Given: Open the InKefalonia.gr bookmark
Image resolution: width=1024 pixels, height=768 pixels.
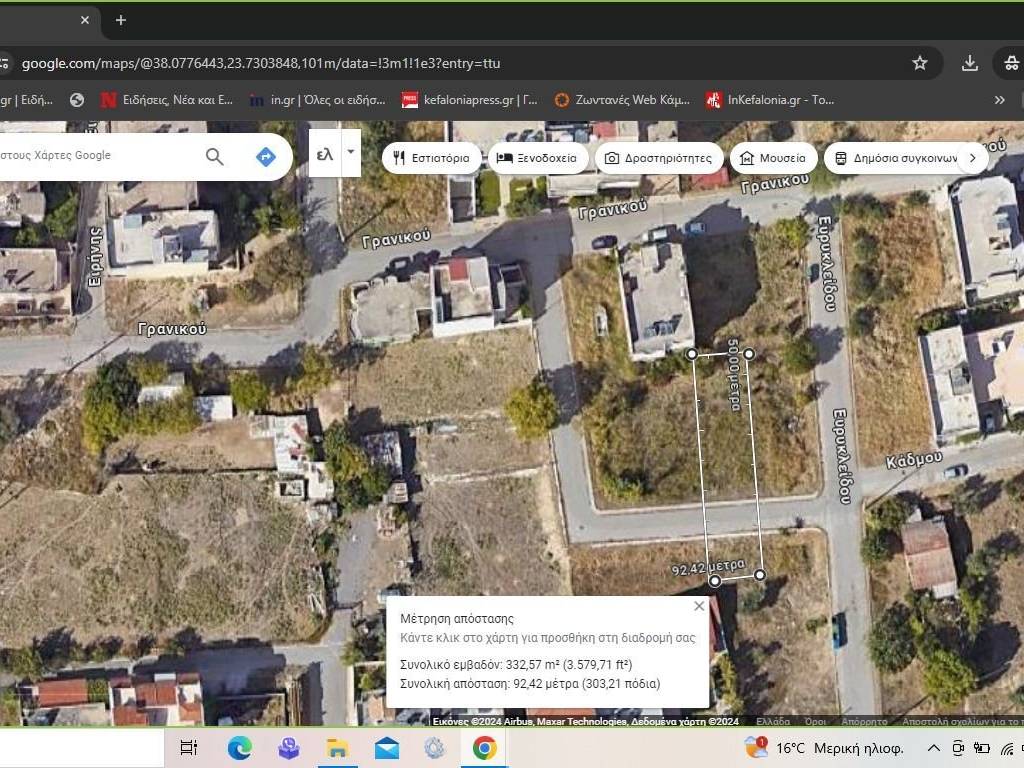Looking at the screenshot, I should point(770,100).
